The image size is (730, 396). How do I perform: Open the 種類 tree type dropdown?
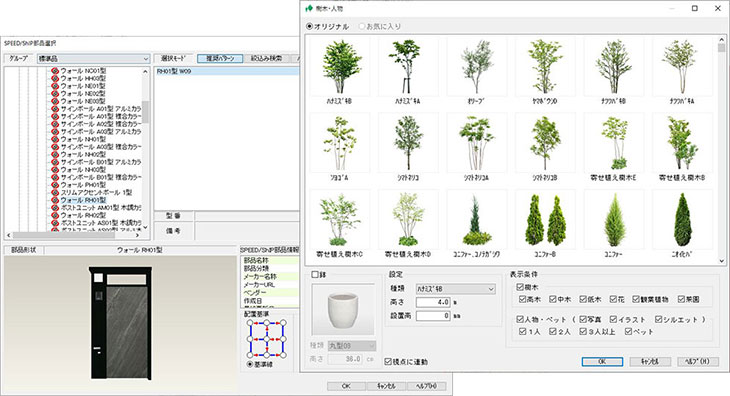click(455, 289)
